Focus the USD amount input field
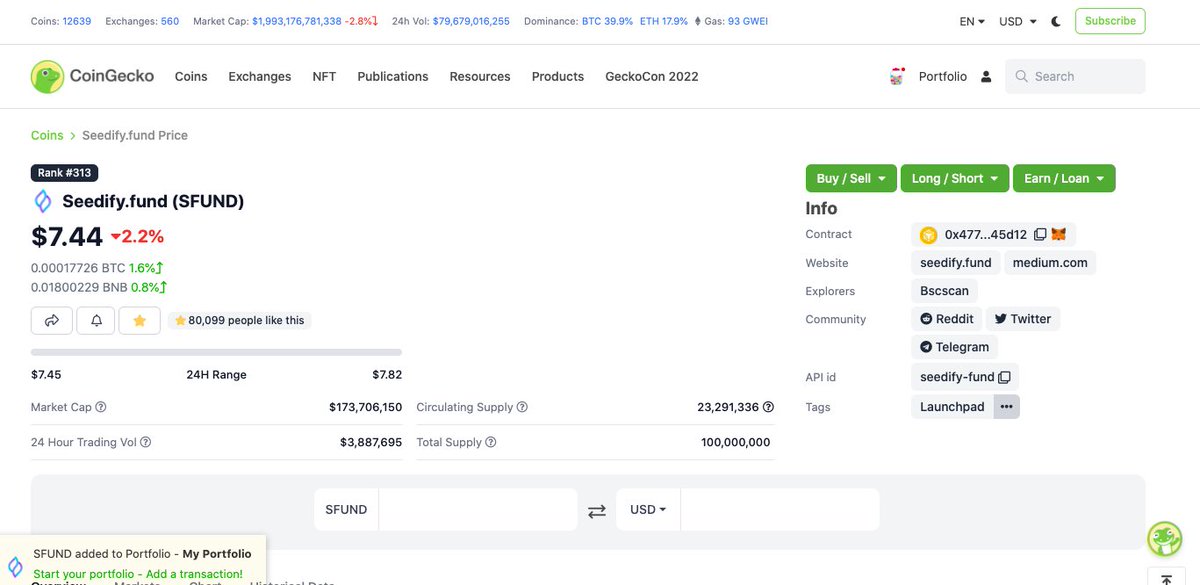The image size is (1200, 585). click(x=780, y=510)
